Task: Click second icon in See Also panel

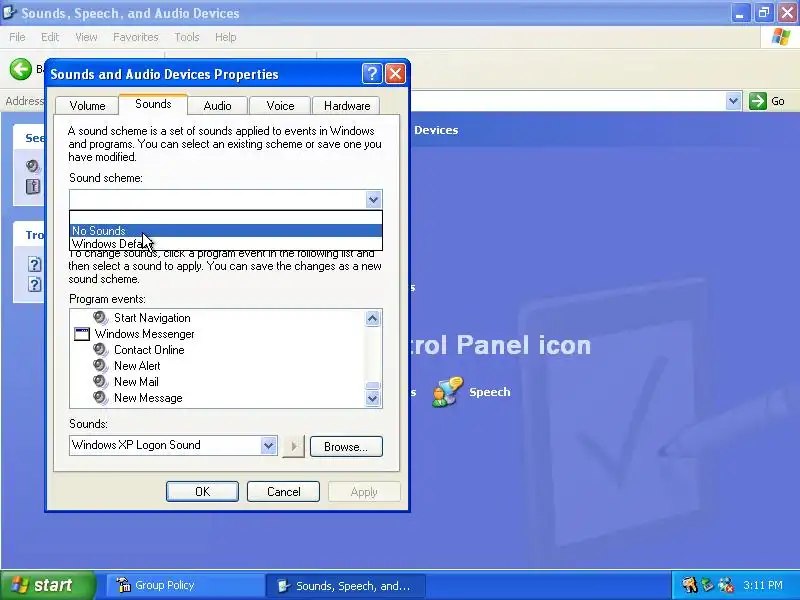Action: [33, 186]
